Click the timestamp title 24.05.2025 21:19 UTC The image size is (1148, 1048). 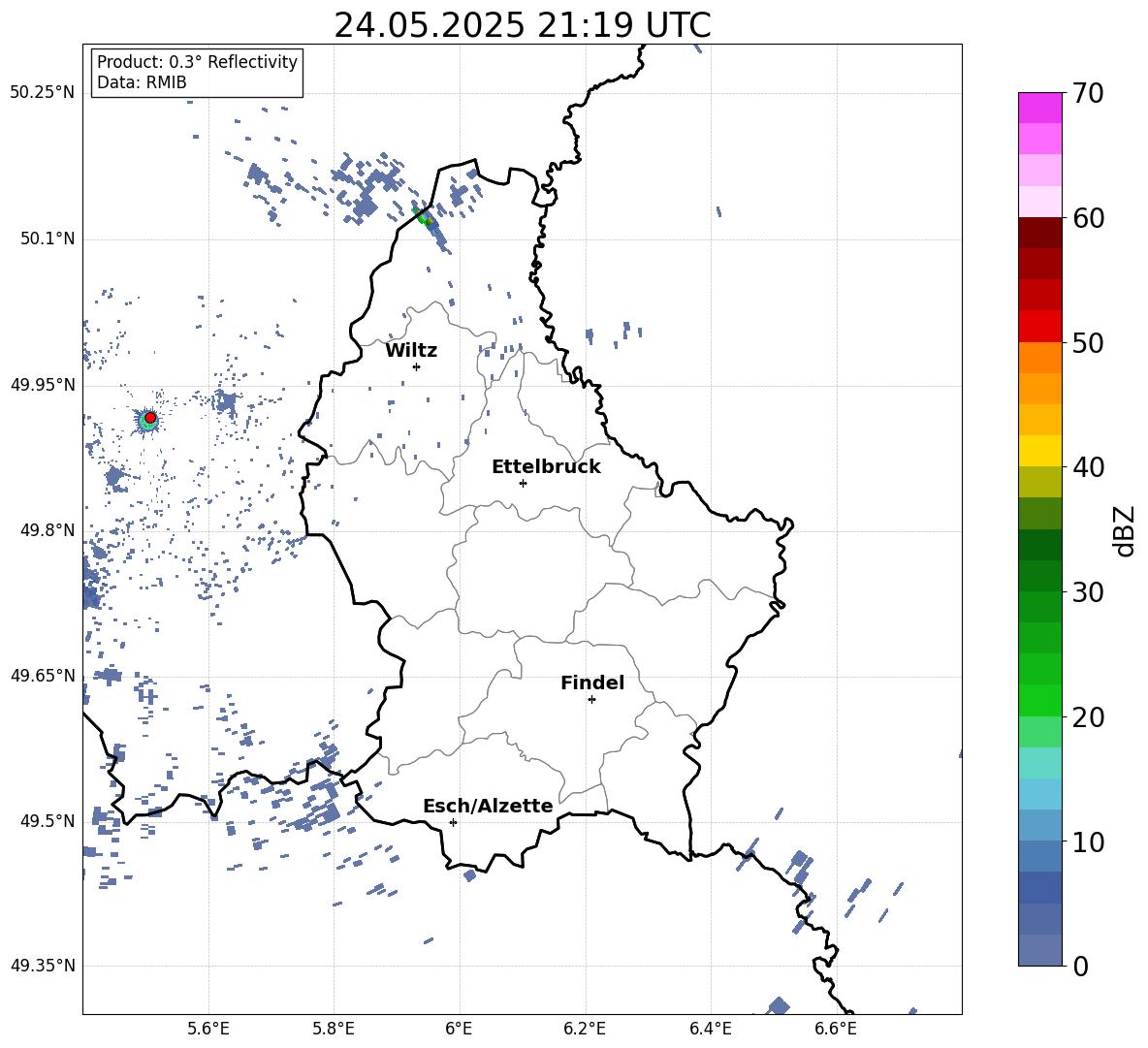[522, 25]
